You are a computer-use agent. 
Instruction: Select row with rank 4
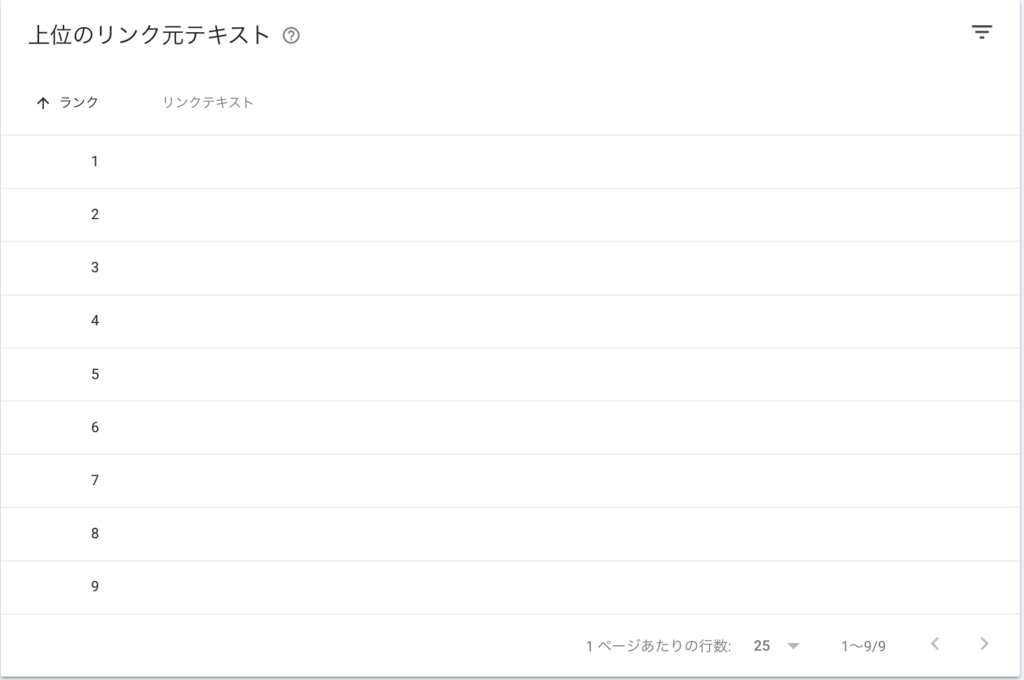[x=510, y=321]
